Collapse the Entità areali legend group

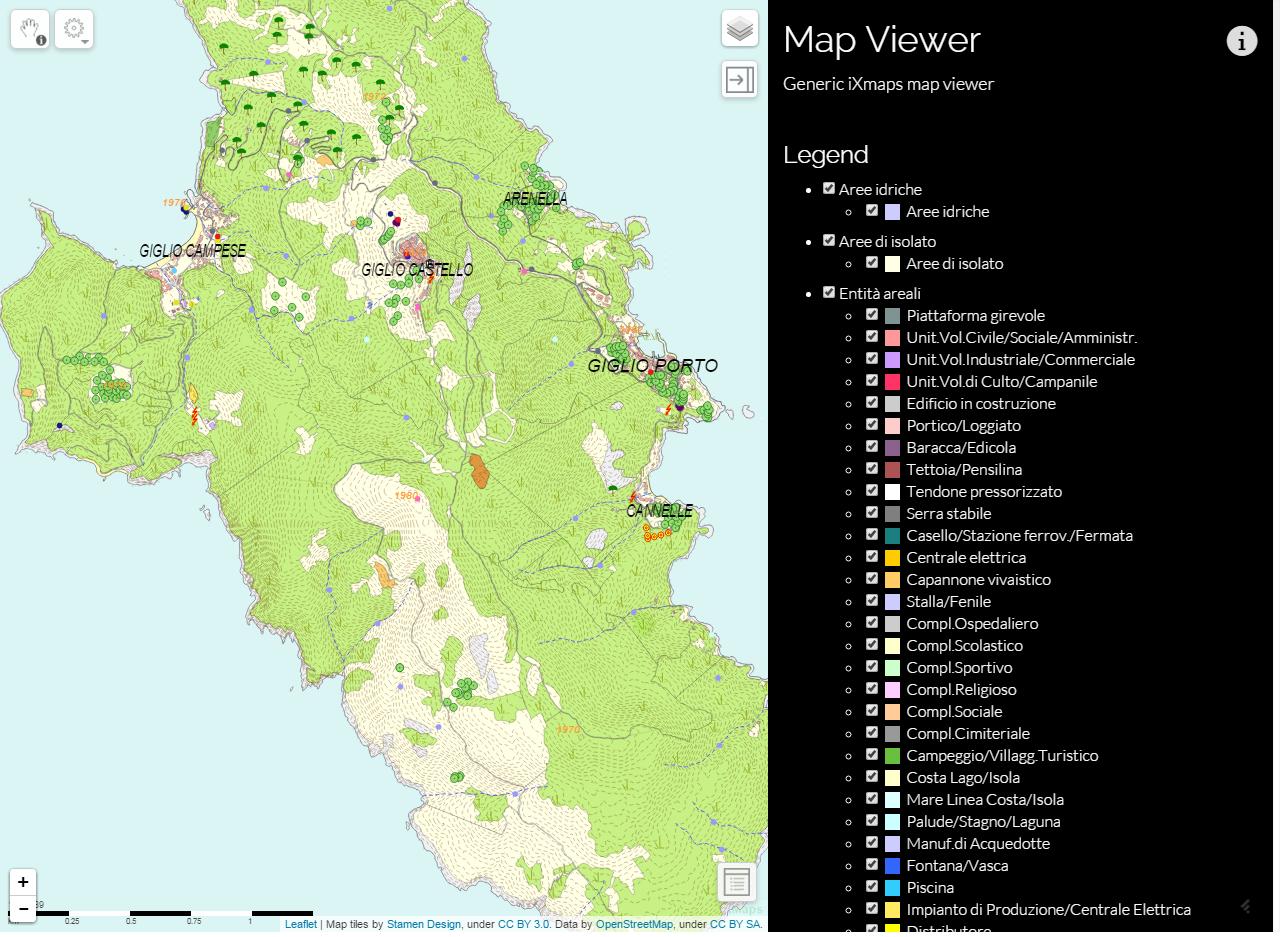click(x=879, y=293)
